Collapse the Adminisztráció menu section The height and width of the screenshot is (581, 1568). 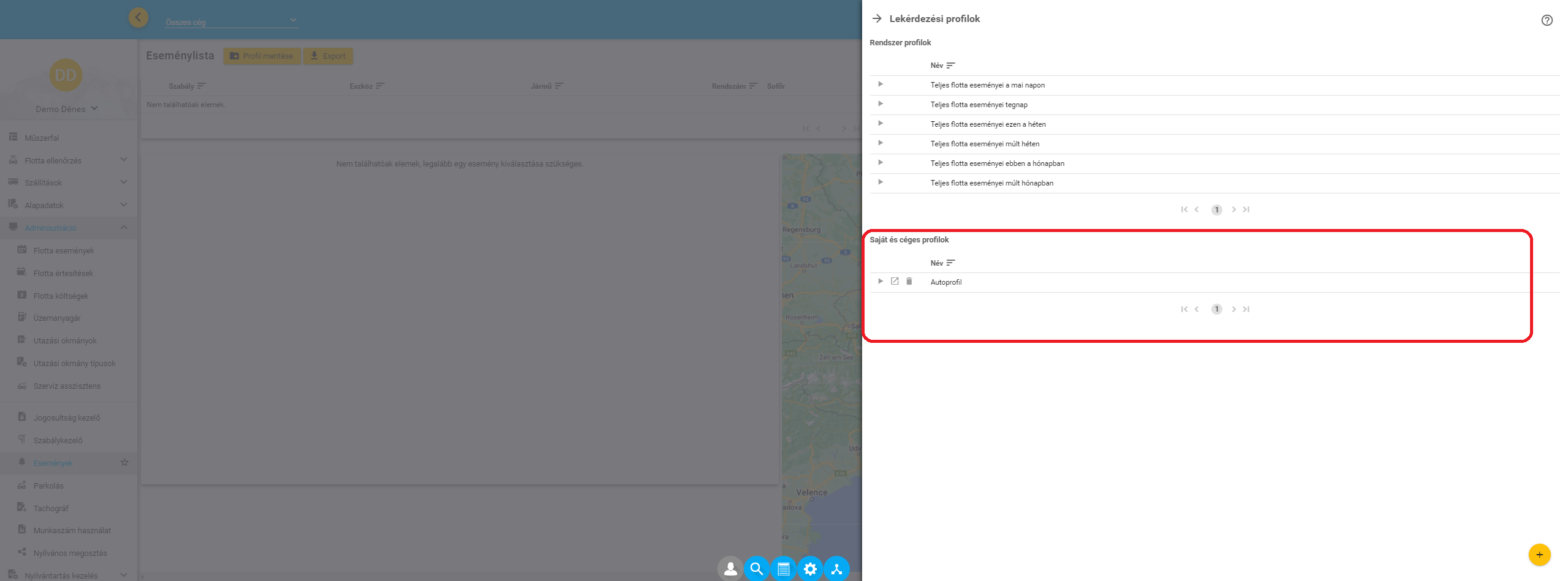click(124, 228)
